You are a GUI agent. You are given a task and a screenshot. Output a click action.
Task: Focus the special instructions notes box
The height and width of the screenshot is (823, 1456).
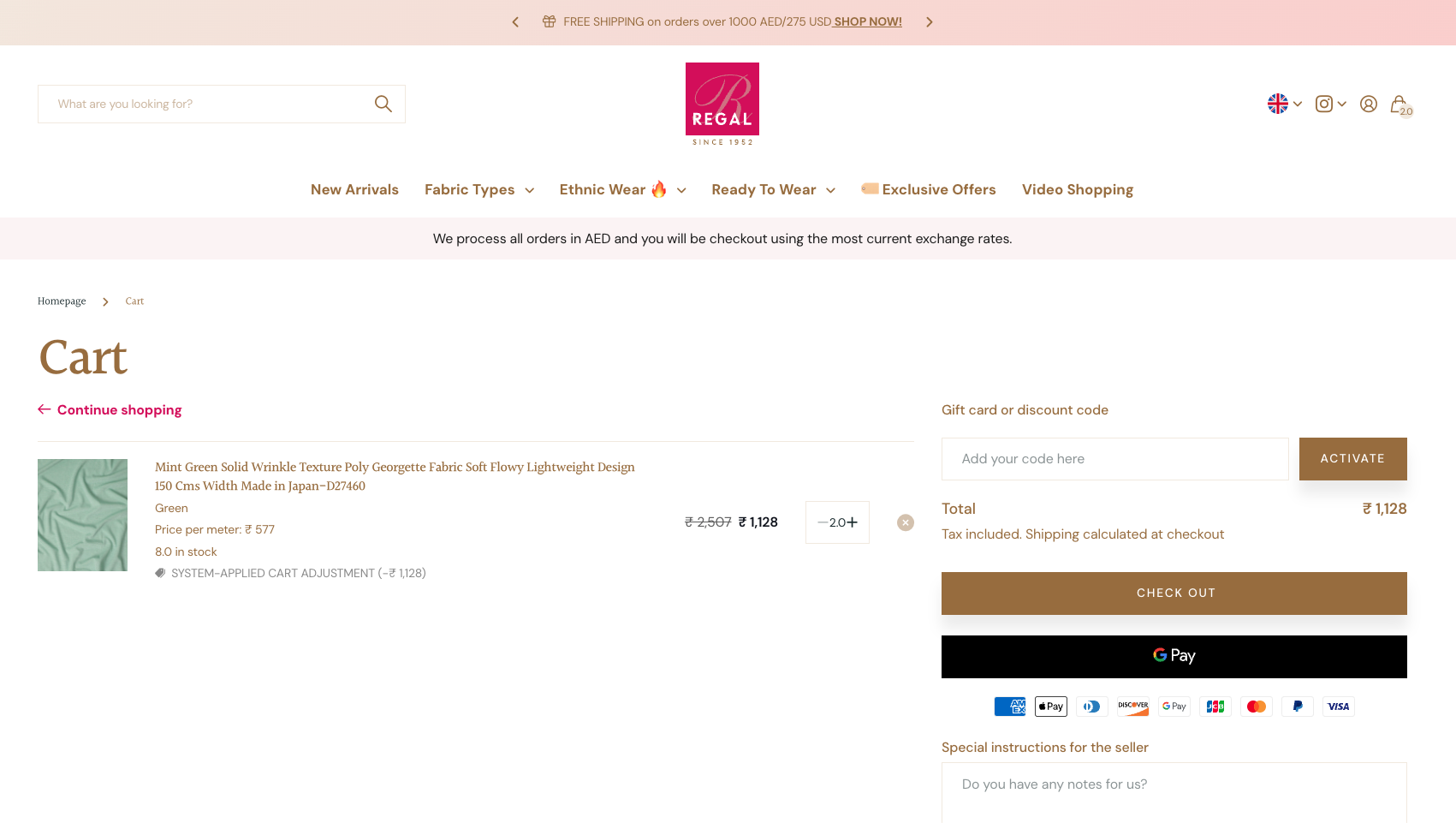pos(1174,793)
